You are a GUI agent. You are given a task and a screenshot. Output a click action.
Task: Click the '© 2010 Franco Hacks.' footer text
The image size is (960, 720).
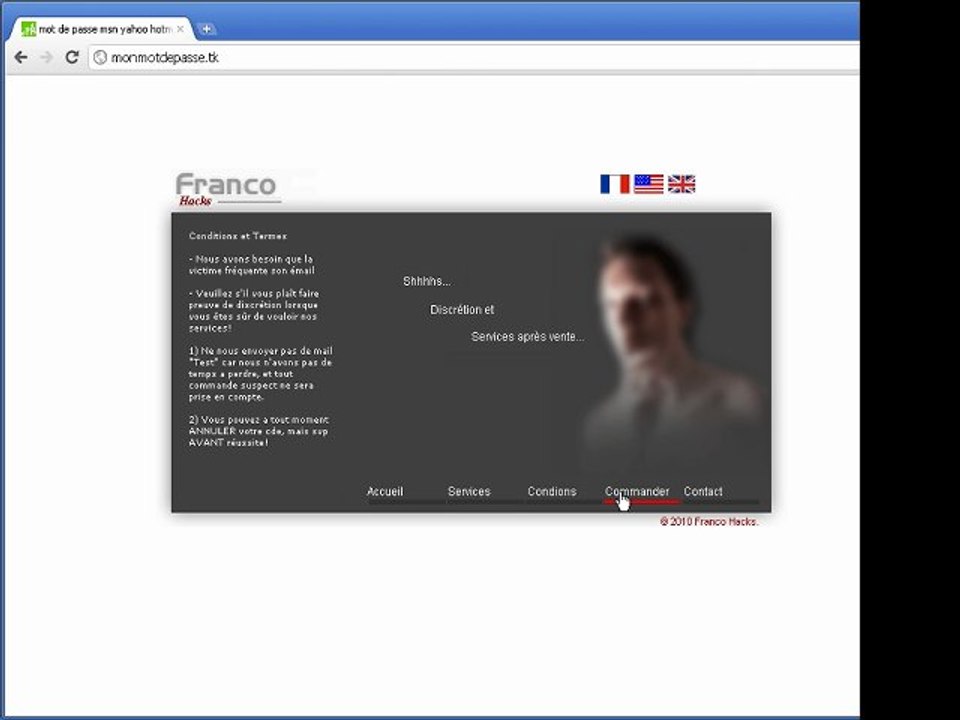[709, 522]
